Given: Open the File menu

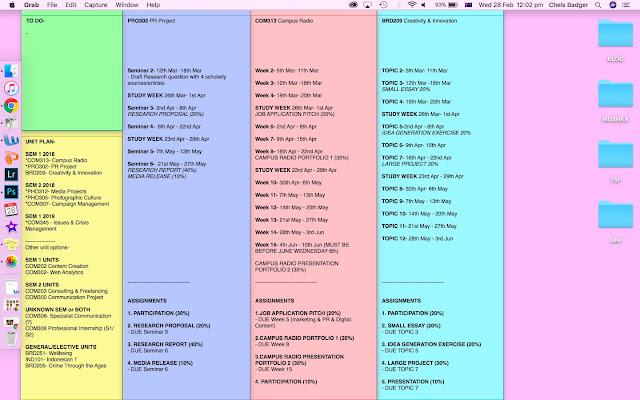Looking at the screenshot, I should tap(52, 5).
